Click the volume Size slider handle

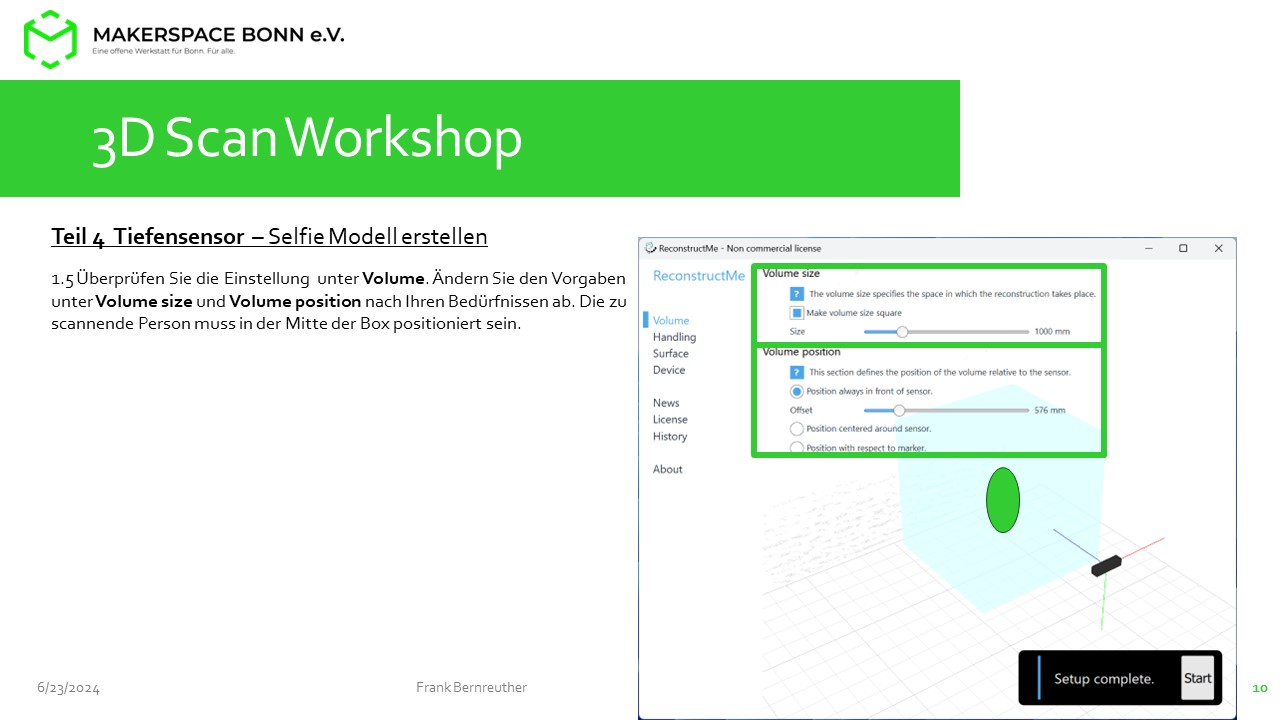pos(901,331)
